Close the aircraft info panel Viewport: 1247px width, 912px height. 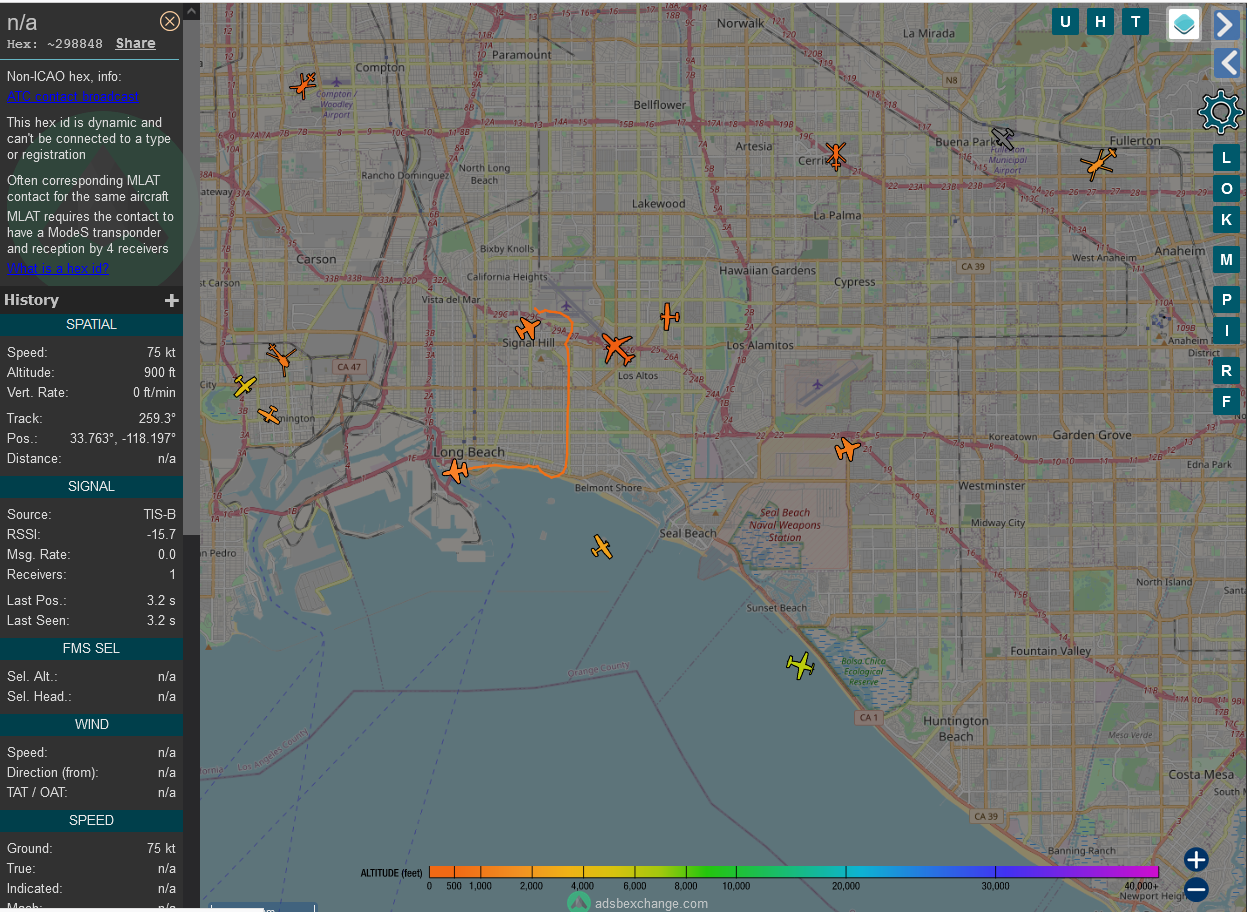[x=170, y=21]
